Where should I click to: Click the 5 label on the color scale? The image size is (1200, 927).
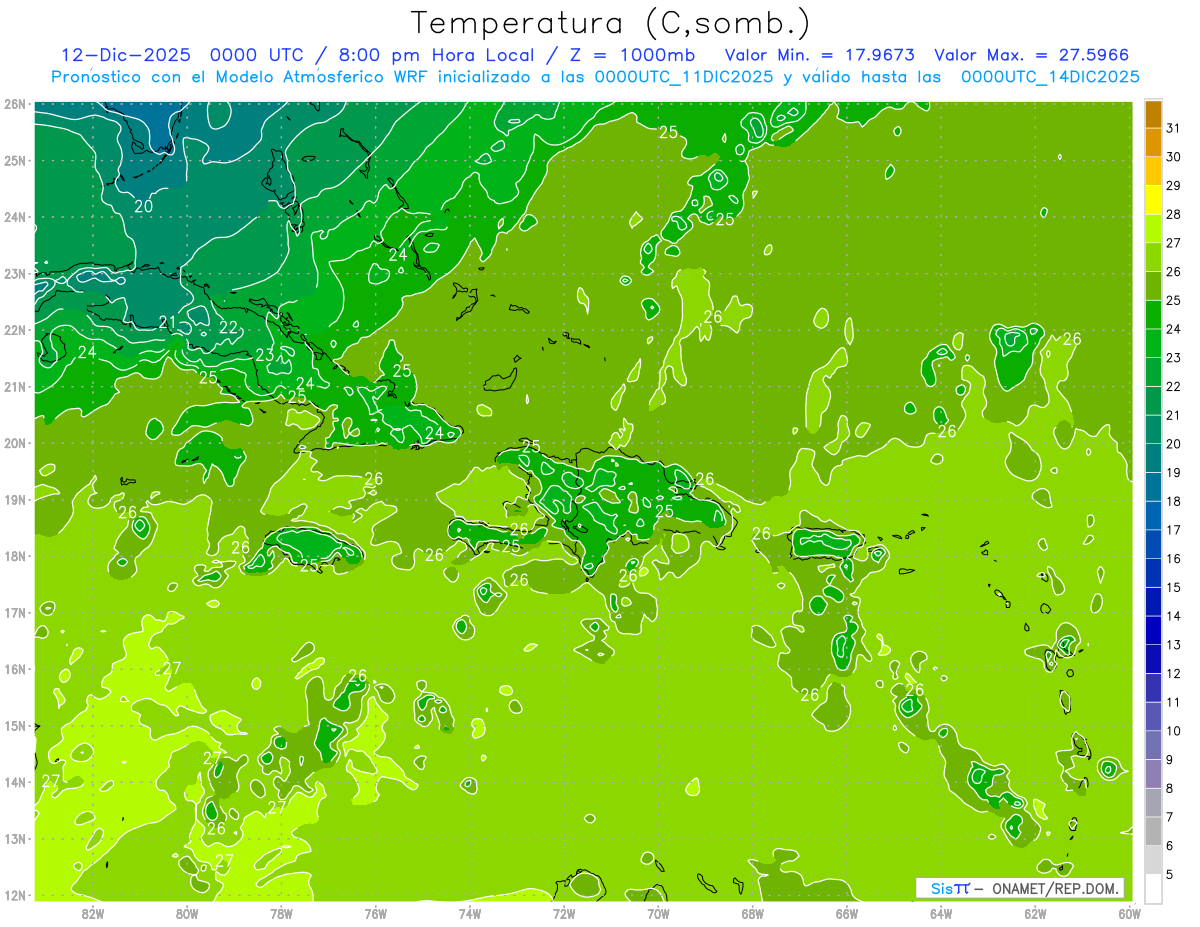[1170, 875]
